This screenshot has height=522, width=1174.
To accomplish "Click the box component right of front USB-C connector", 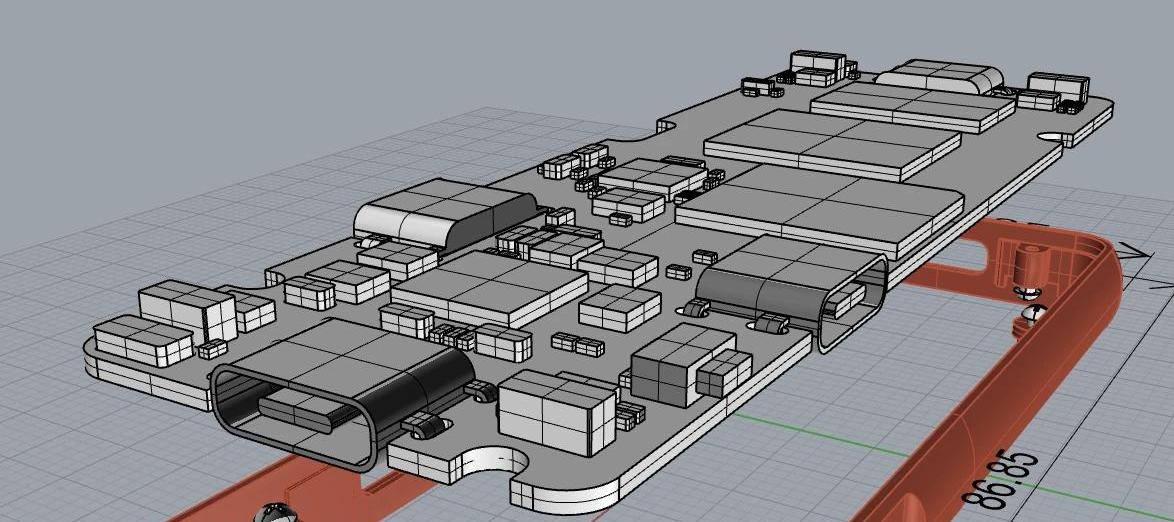I will tap(555, 407).
